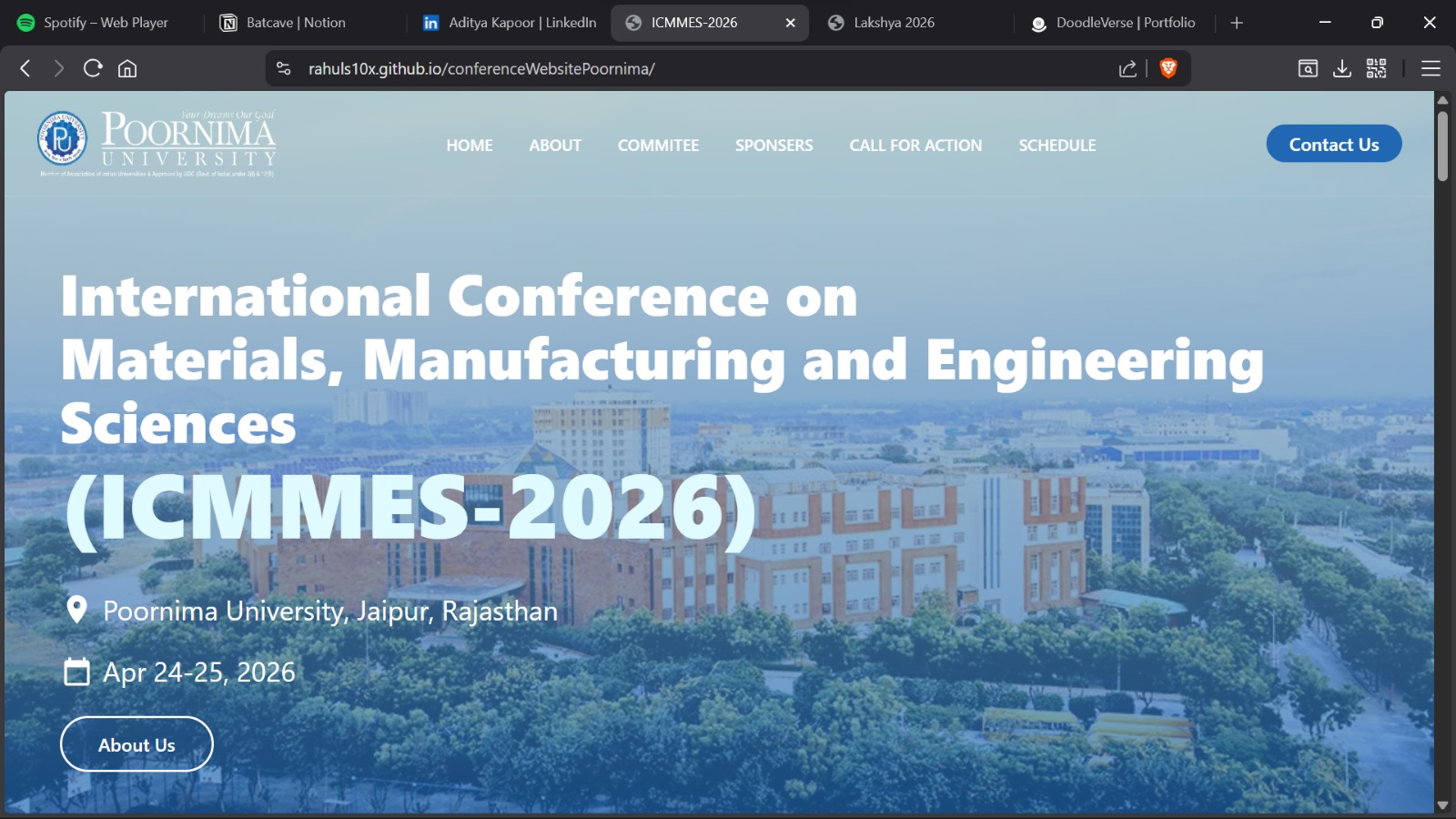Click the calendar icon next to Apr 24-25
Screen dimensions: 1456x819
(76, 672)
